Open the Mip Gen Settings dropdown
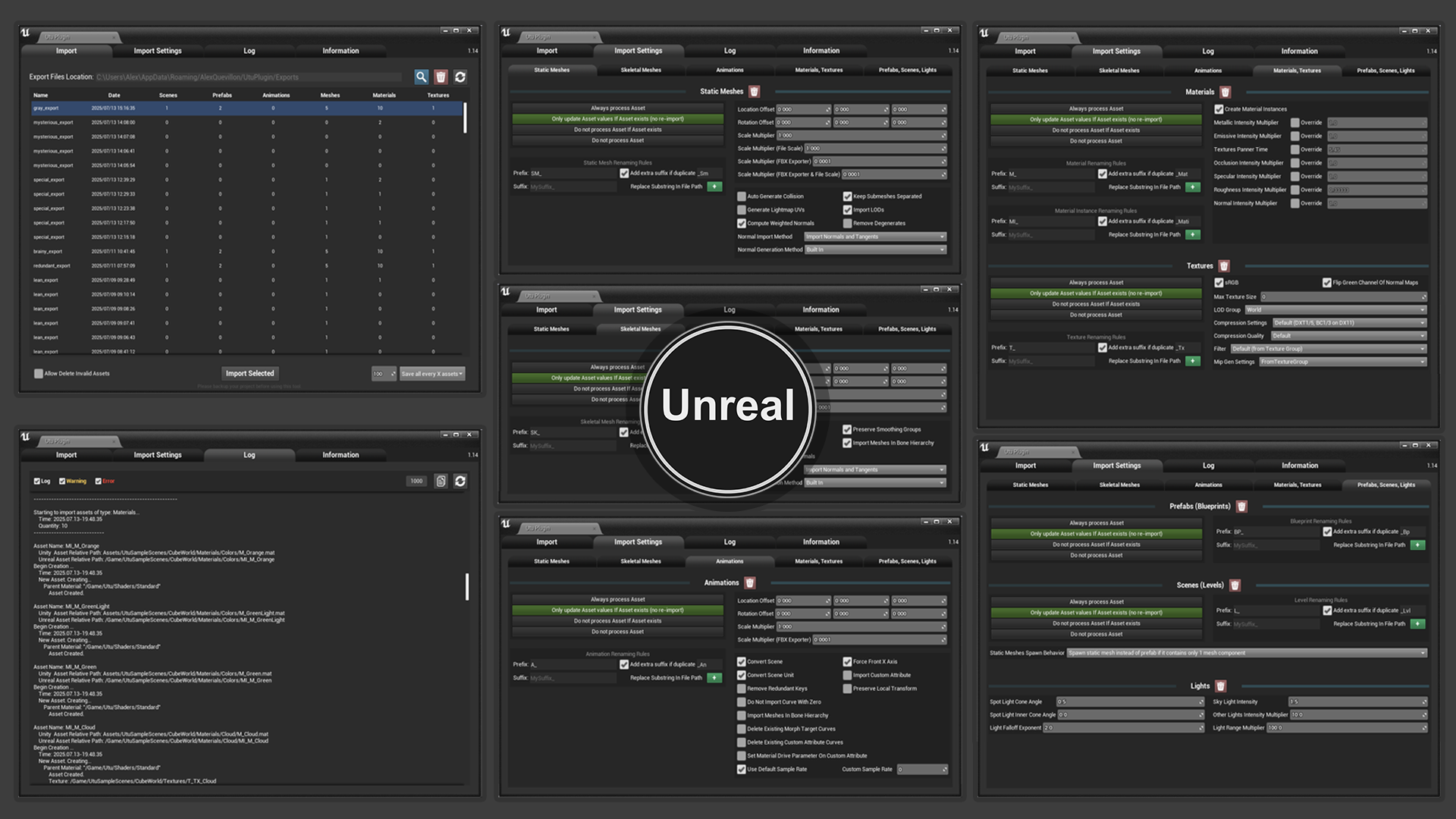1456x819 pixels. tap(1343, 362)
